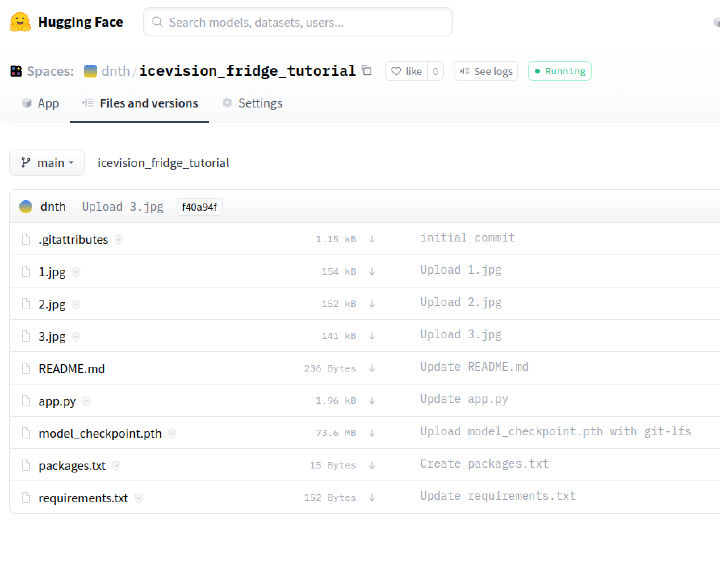This screenshot has height=571, width=720.
Task: Like this Space with the heart button
Action: point(406,71)
